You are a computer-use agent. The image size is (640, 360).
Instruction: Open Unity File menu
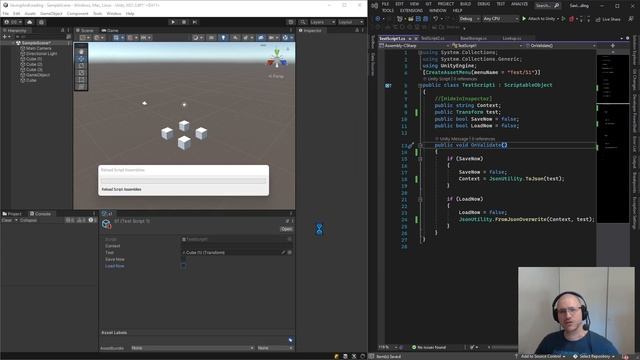click(x=5, y=13)
